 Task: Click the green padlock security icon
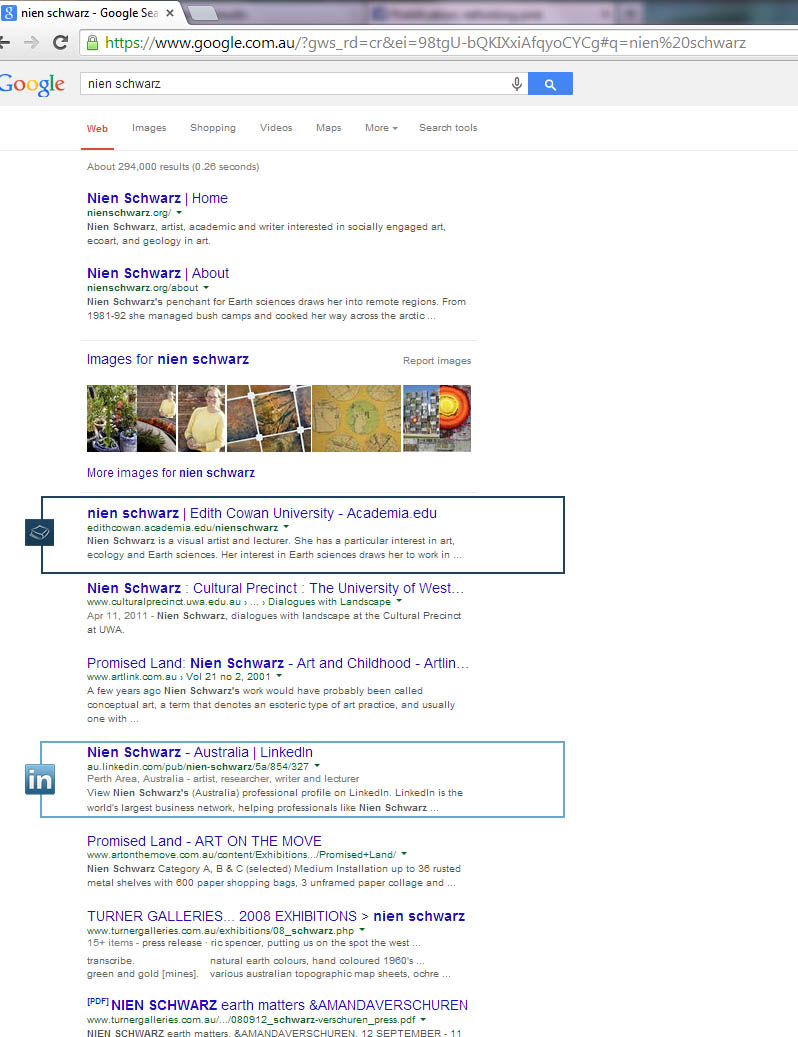(93, 43)
